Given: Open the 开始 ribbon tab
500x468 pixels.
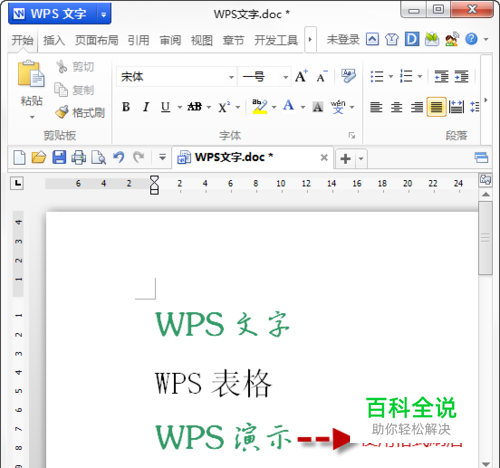Looking at the screenshot, I should (x=23, y=40).
